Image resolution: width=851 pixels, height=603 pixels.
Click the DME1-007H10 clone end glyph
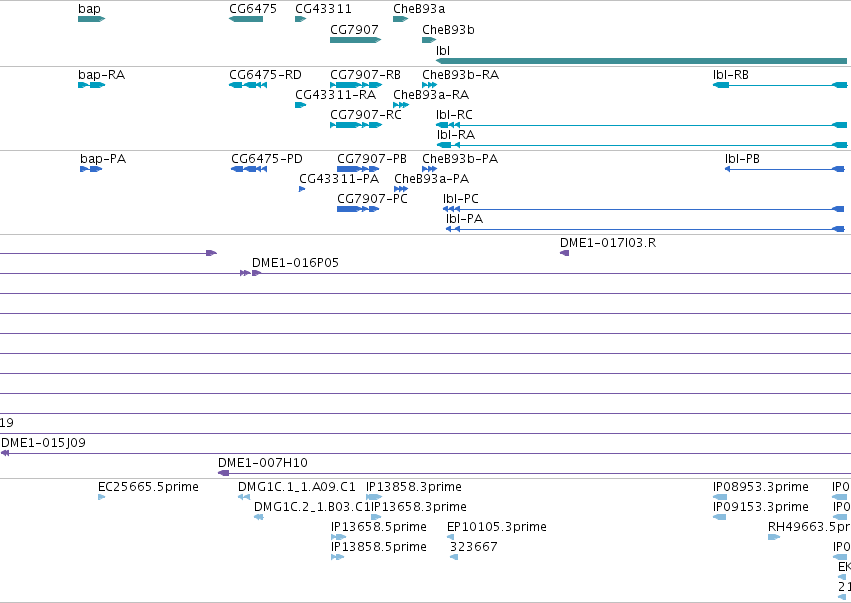(224, 473)
